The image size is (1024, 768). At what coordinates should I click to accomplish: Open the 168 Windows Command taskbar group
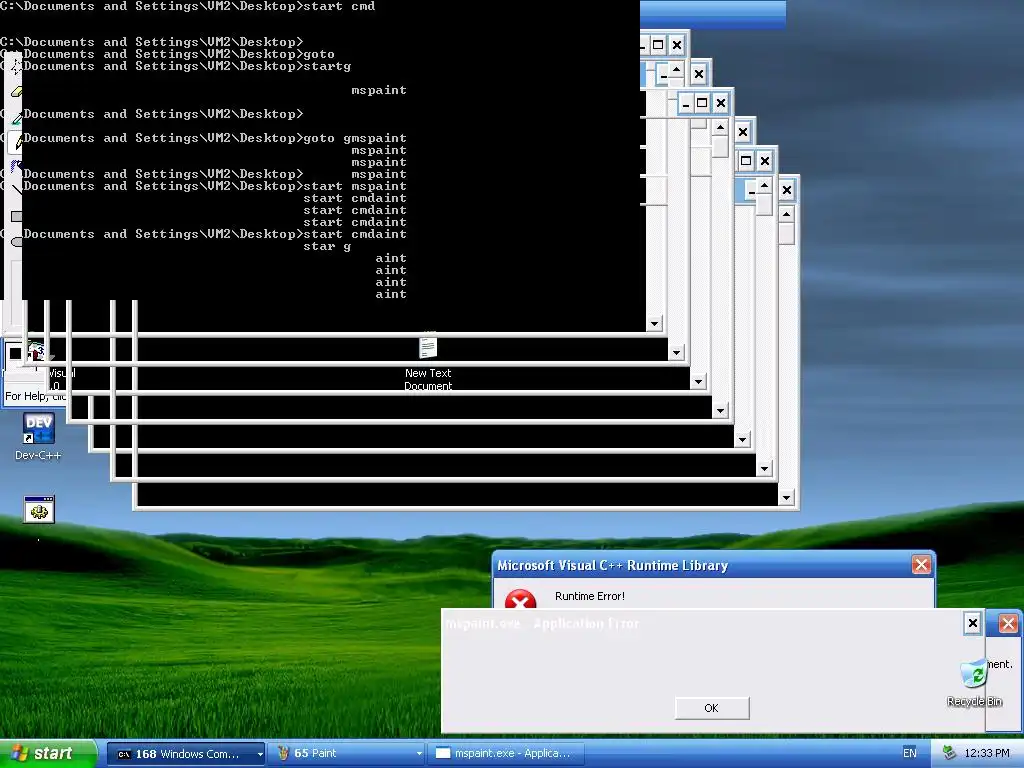pos(185,754)
